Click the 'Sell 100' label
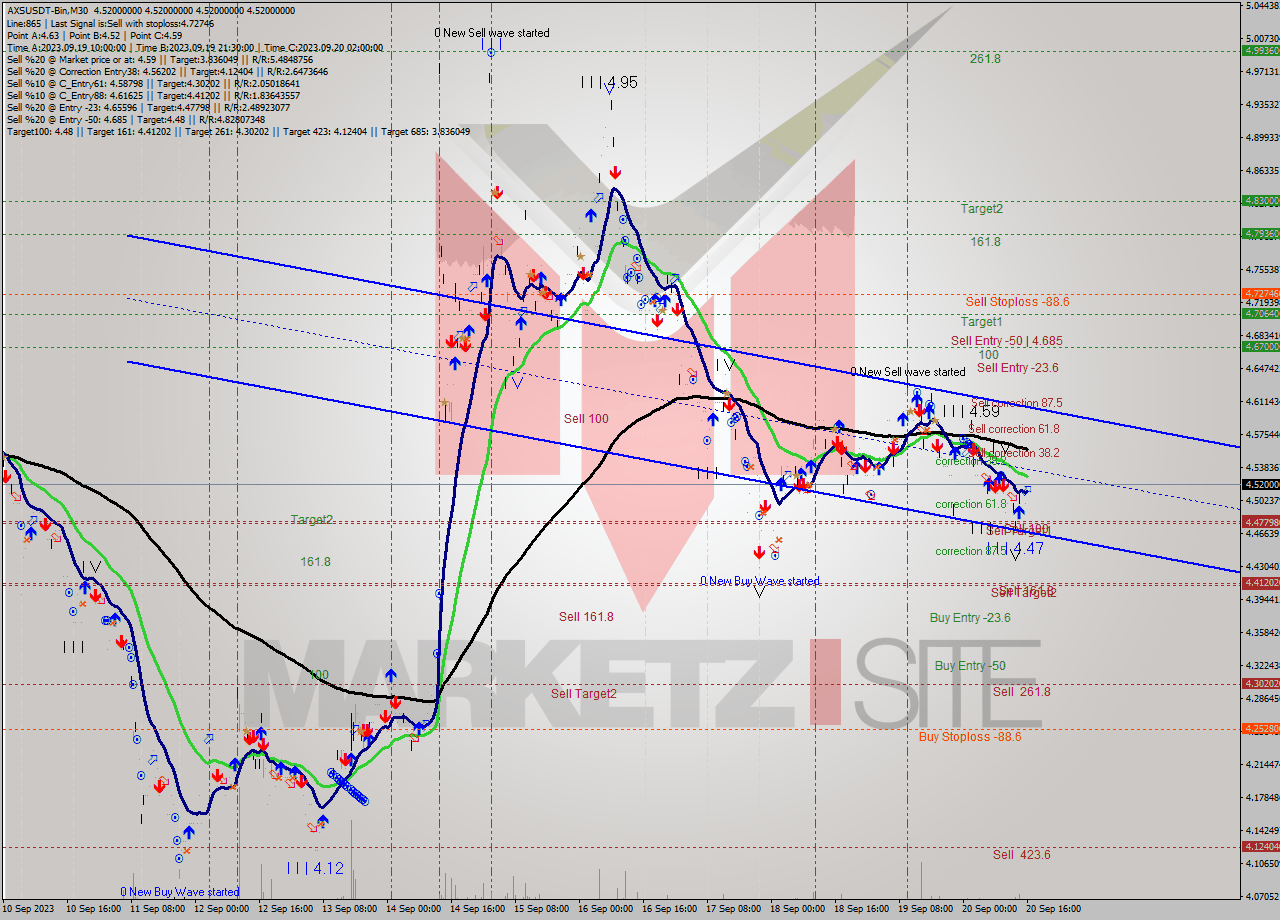This screenshot has width=1280, height=920. (586, 419)
